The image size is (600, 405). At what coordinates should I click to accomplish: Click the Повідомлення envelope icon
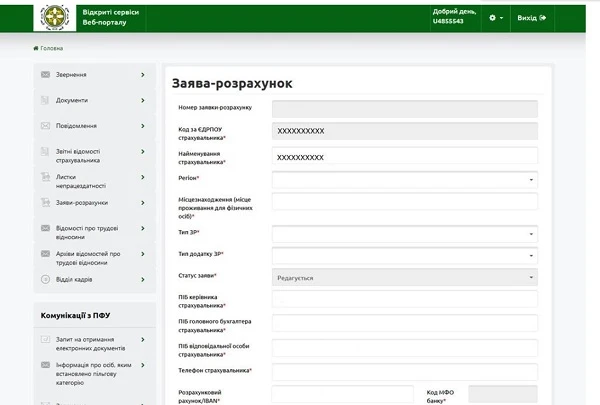click(46, 126)
